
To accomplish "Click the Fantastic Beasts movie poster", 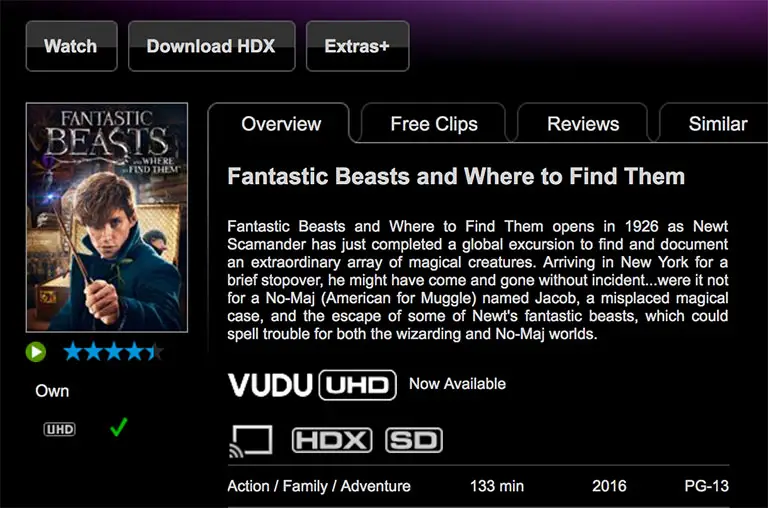I will [x=107, y=218].
